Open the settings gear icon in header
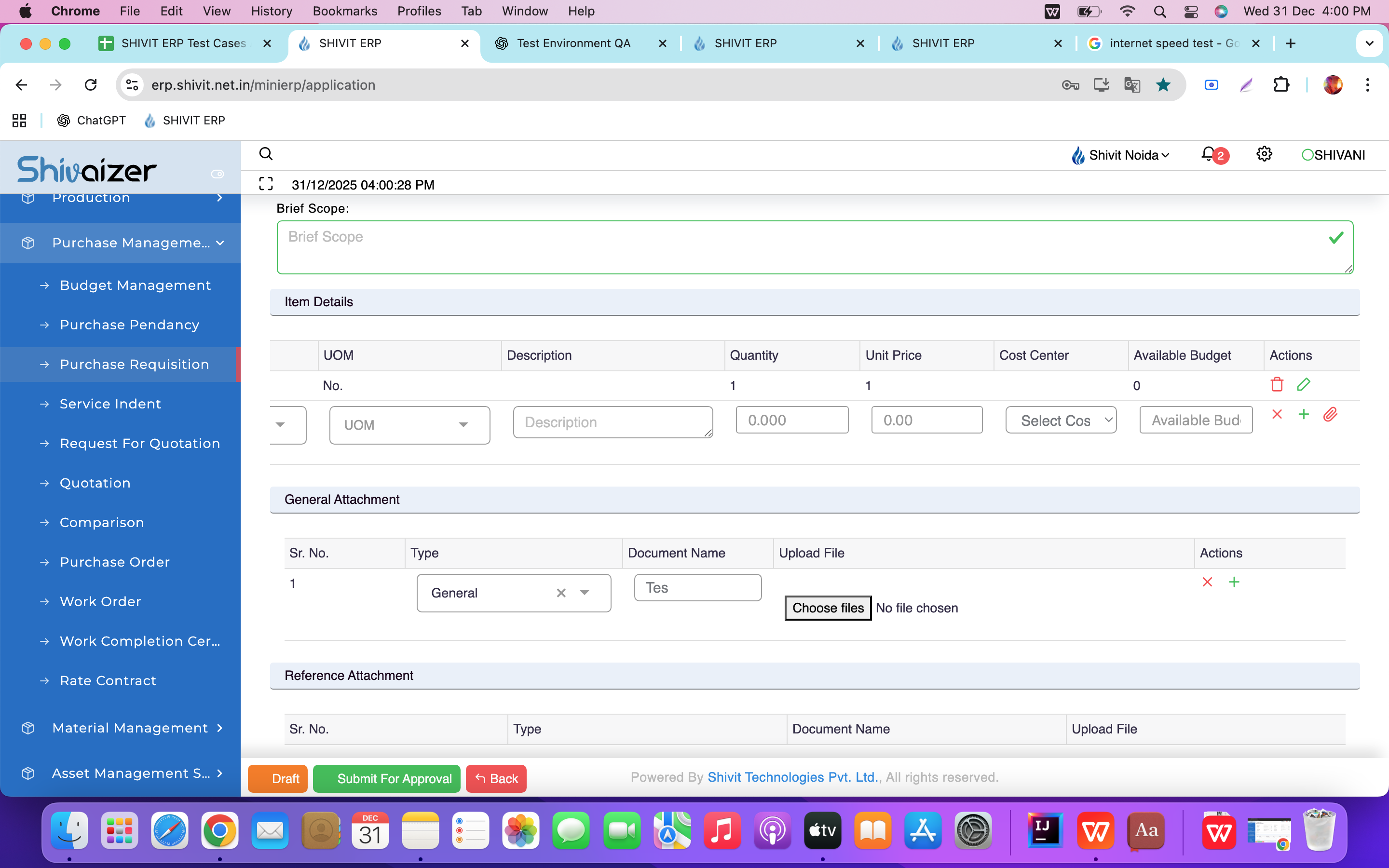 1264,154
